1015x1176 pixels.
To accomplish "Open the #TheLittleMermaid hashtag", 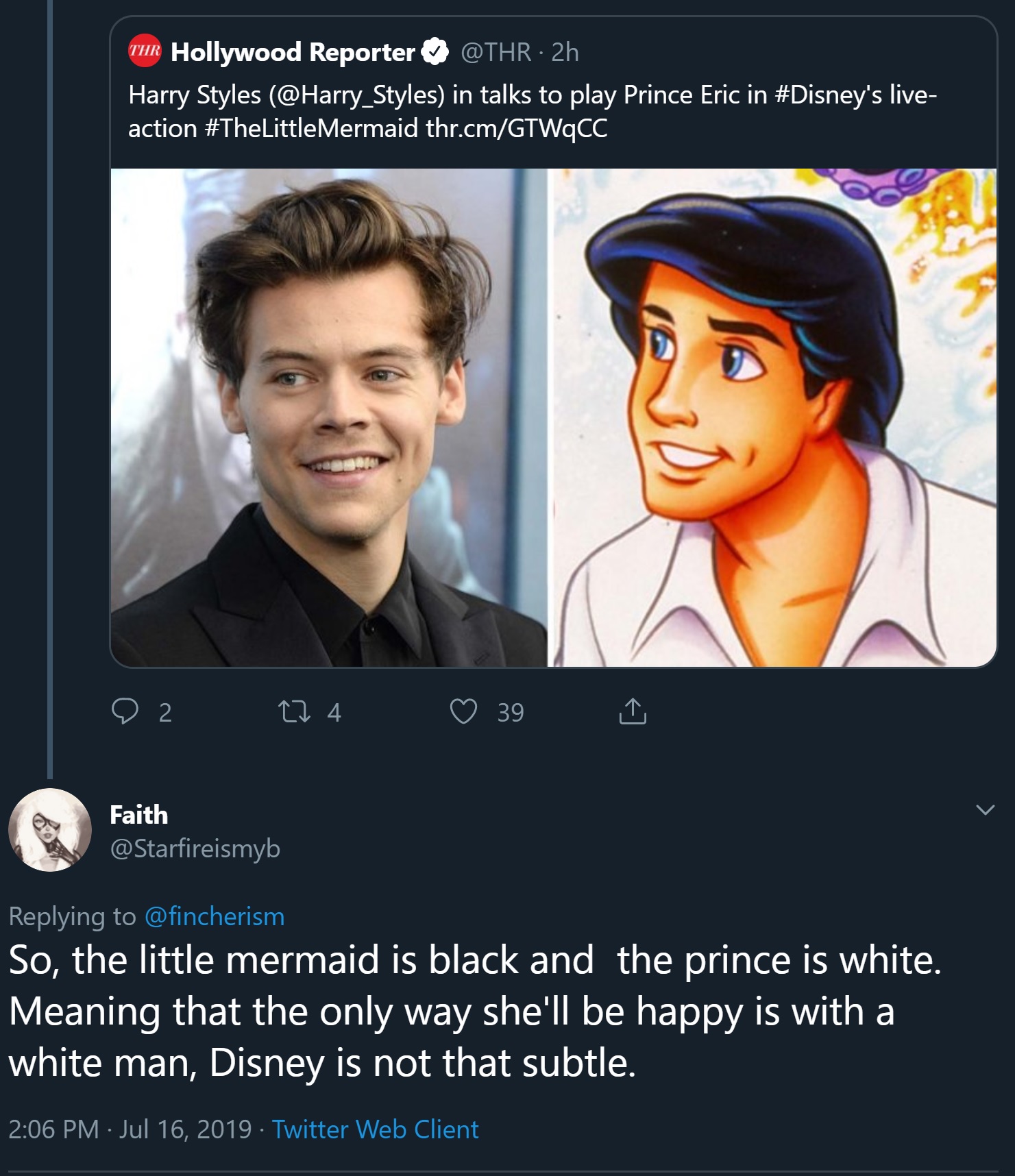I will coord(311,128).
